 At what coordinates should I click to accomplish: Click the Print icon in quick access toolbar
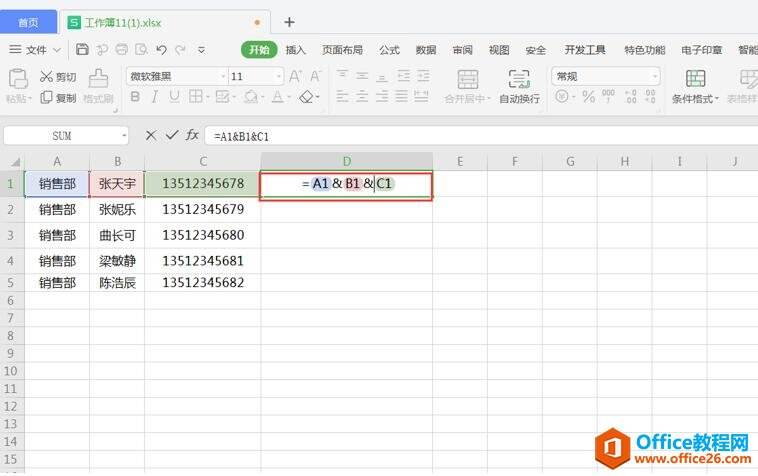point(122,49)
